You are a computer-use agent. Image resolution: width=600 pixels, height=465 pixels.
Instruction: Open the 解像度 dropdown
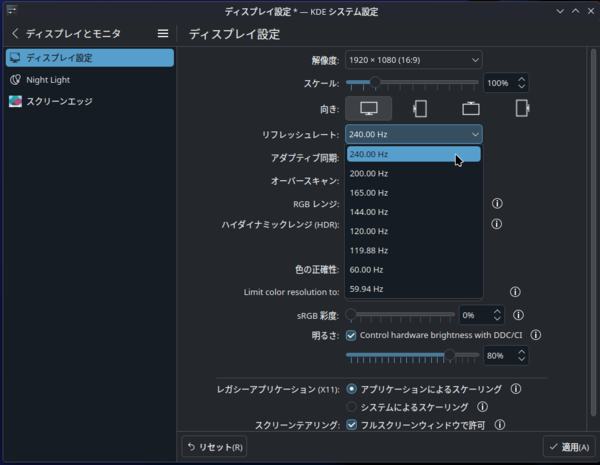[x=414, y=60]
